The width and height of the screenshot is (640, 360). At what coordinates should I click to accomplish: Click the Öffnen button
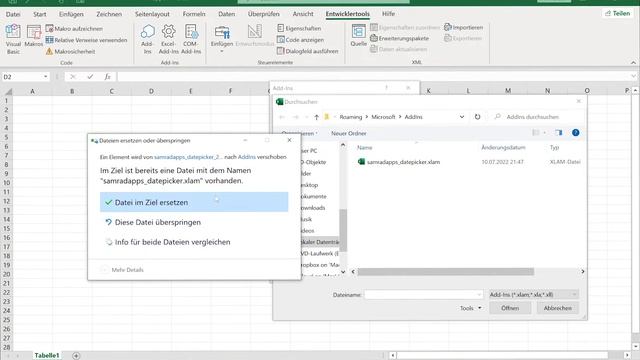[x=510, y=308]
